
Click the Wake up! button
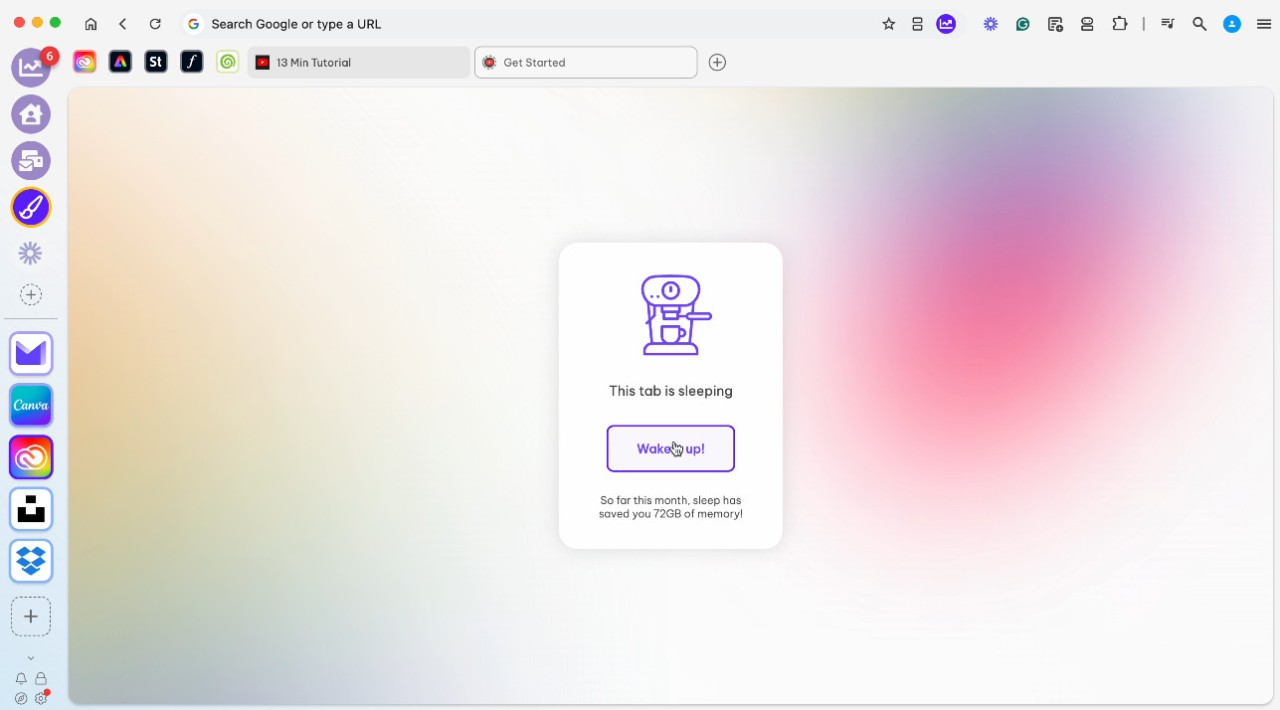coord(670,449)
